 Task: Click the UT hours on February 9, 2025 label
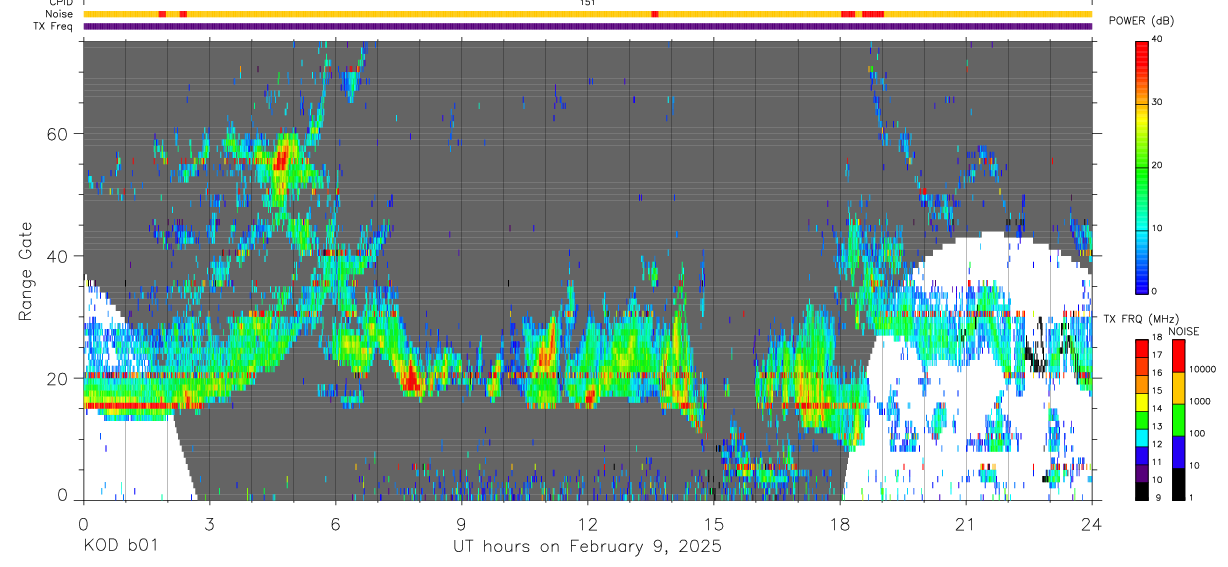pyautogui.click(x=586, y=547)
